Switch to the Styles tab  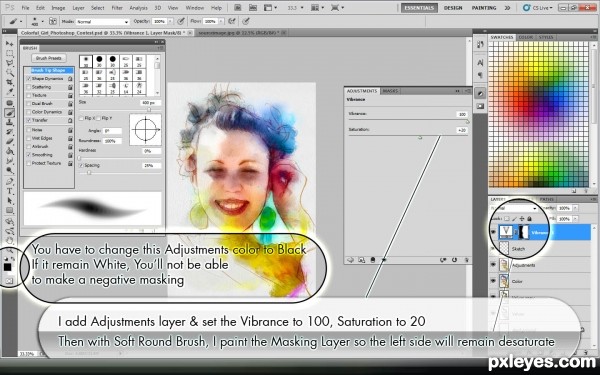point(546,37)
